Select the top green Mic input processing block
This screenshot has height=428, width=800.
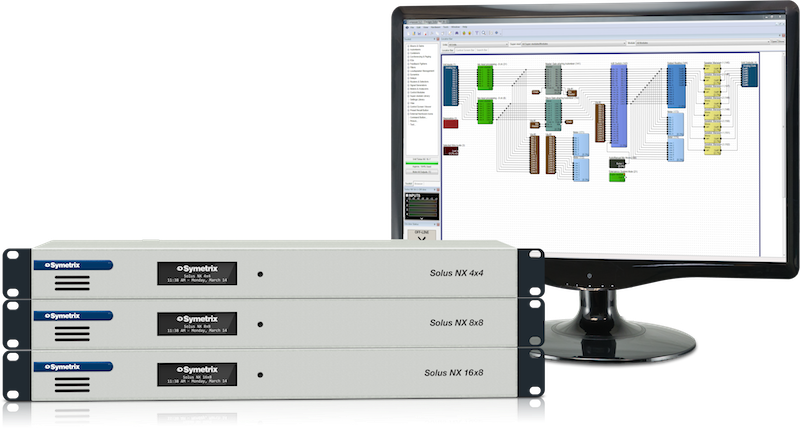485,78
